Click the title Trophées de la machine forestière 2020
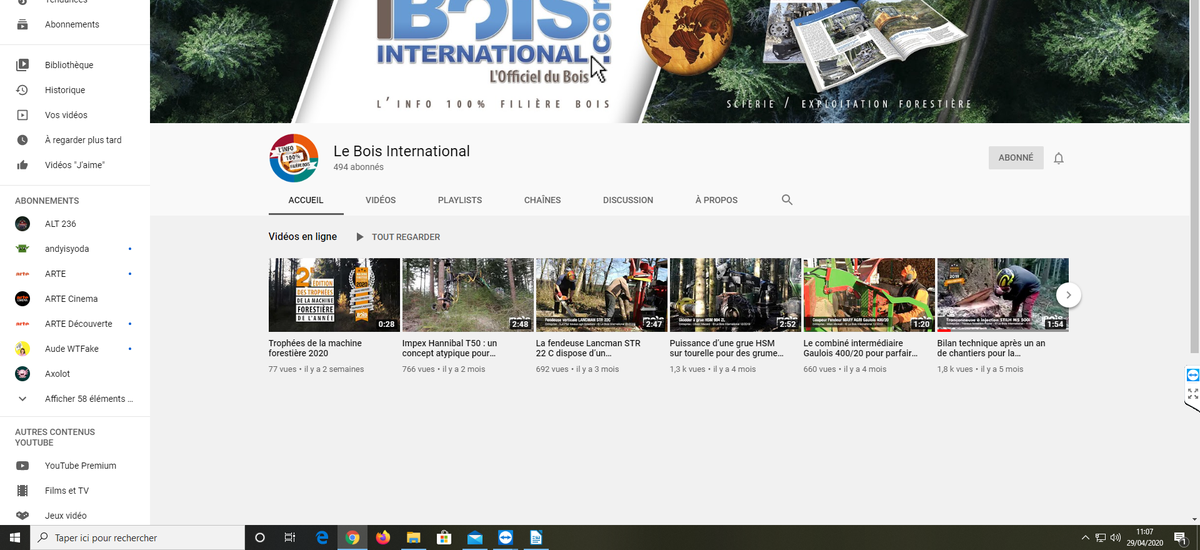 tap(316, 348)
